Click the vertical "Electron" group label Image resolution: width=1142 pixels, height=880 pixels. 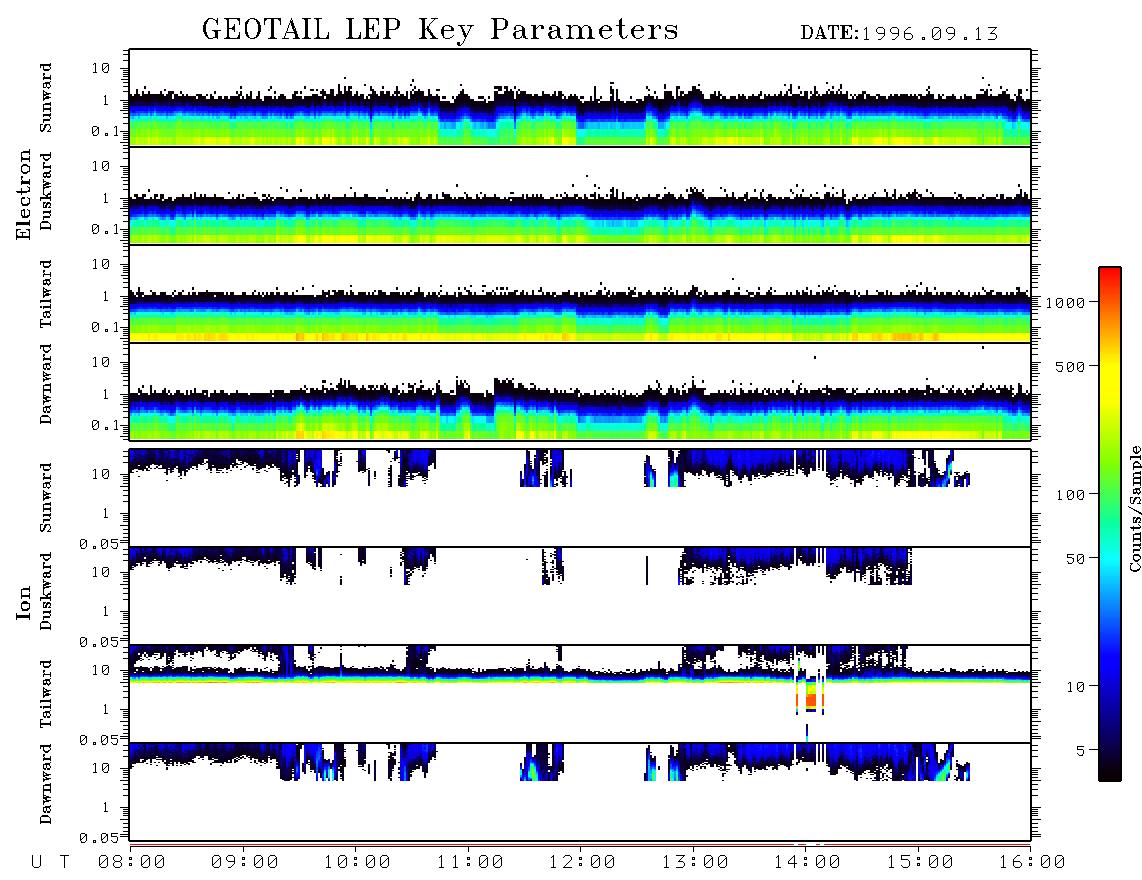click(x=23, y=194)
